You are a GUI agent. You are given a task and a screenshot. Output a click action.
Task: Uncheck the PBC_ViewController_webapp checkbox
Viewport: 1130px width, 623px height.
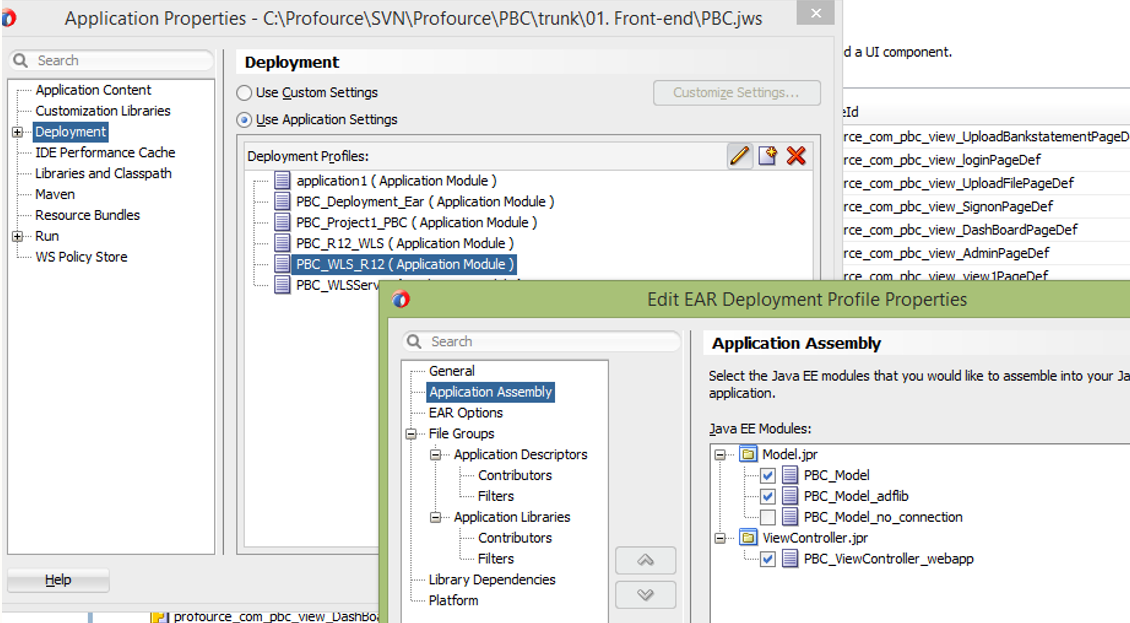pyautogui.click(x=768, y=560)
